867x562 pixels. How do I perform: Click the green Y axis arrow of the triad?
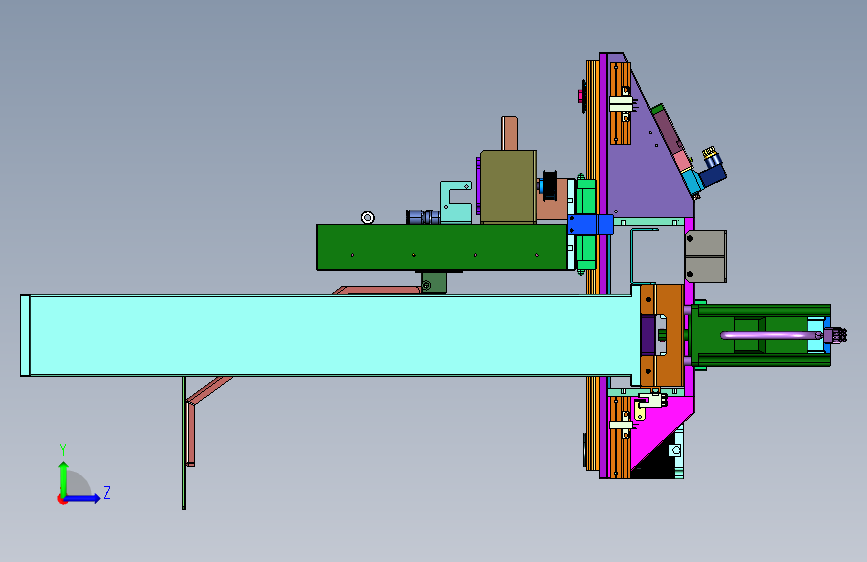[x=64, y=479]
